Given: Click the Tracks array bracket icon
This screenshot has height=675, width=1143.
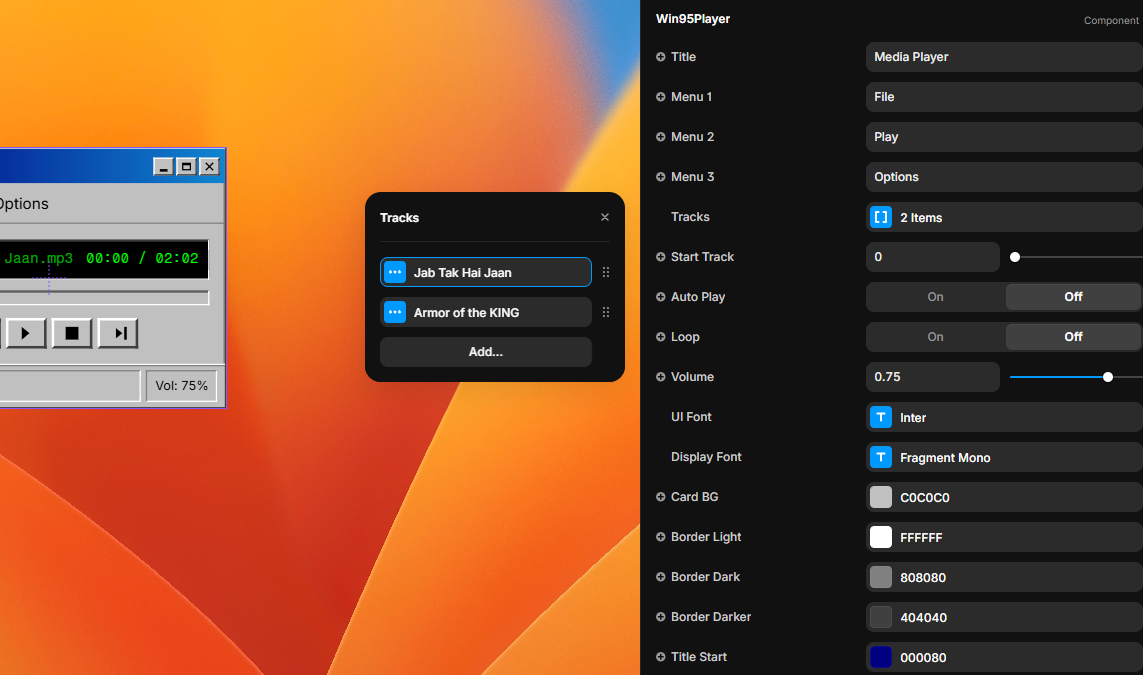Looking at the screenshot, I should (881, 217).
